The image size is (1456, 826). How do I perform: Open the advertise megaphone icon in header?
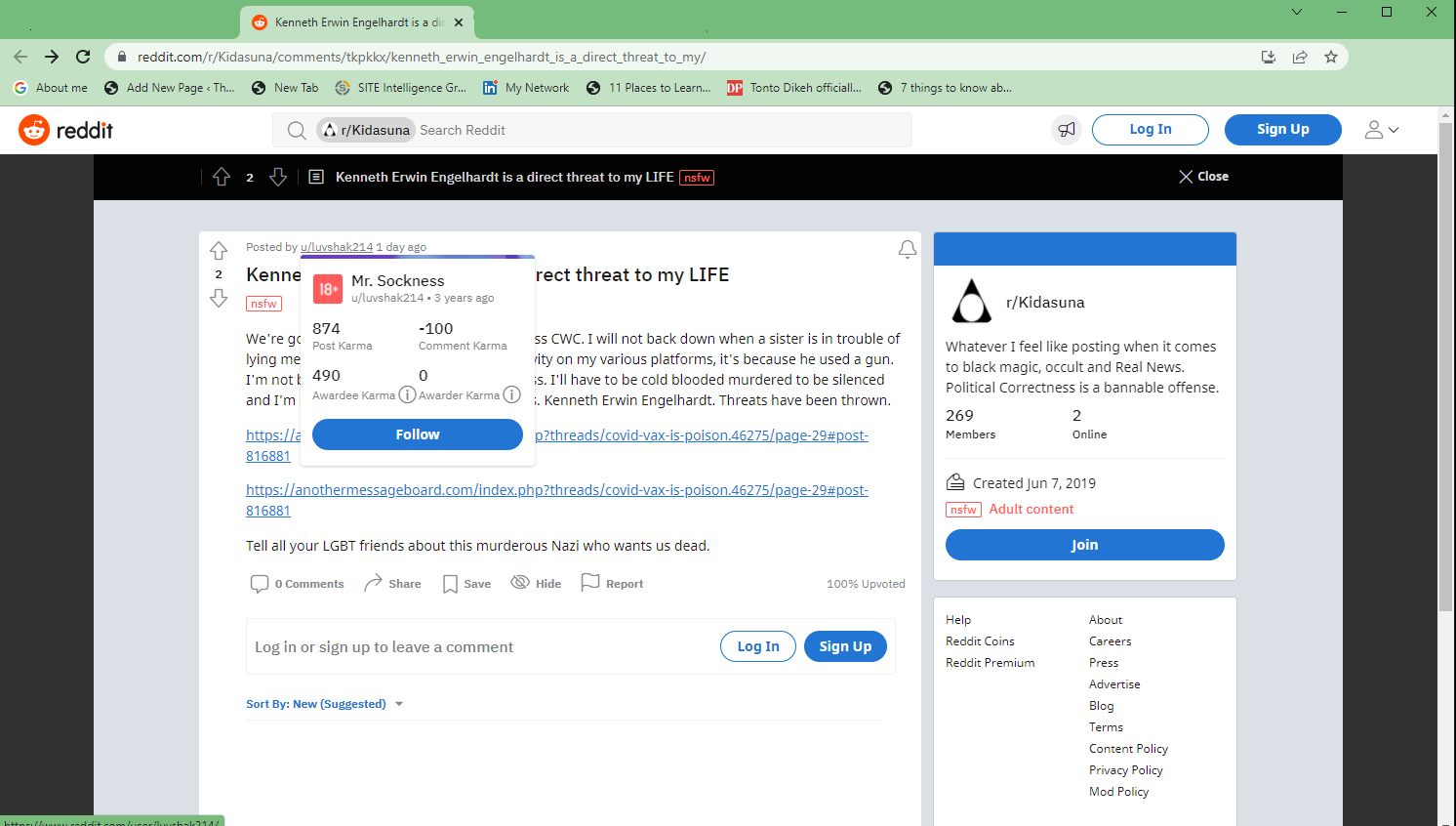coord(1067,130)
